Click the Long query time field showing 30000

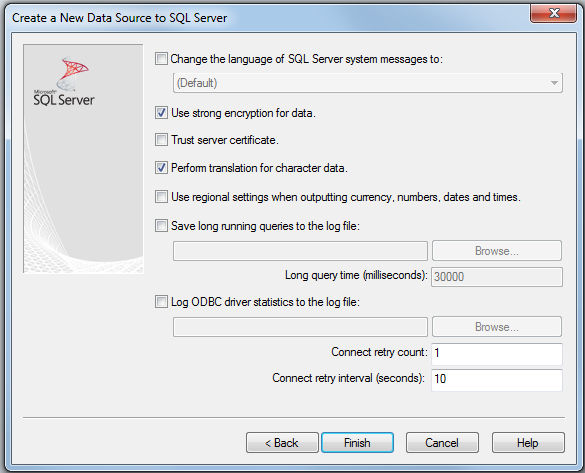click(497, 277)
